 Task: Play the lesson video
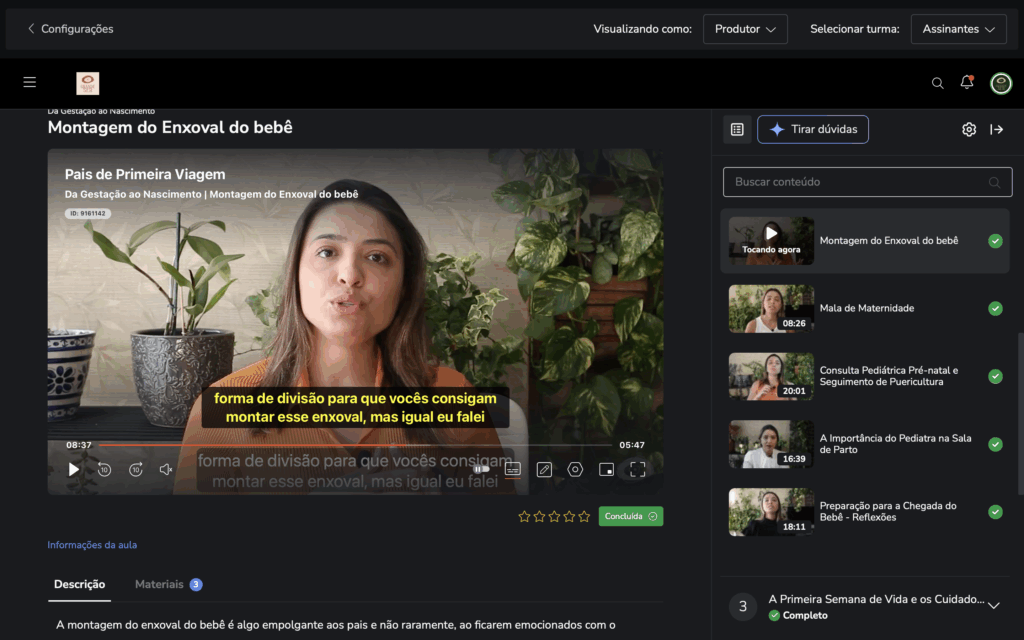pos(74,469)
